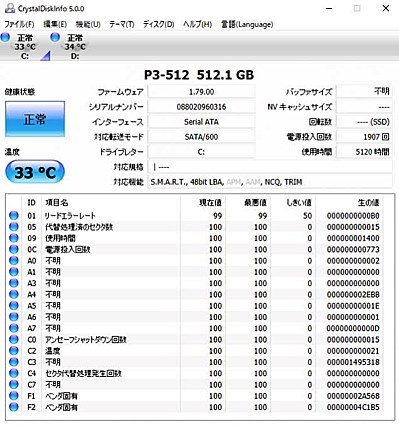Click status orb for ID C7 row

(14, 385)
